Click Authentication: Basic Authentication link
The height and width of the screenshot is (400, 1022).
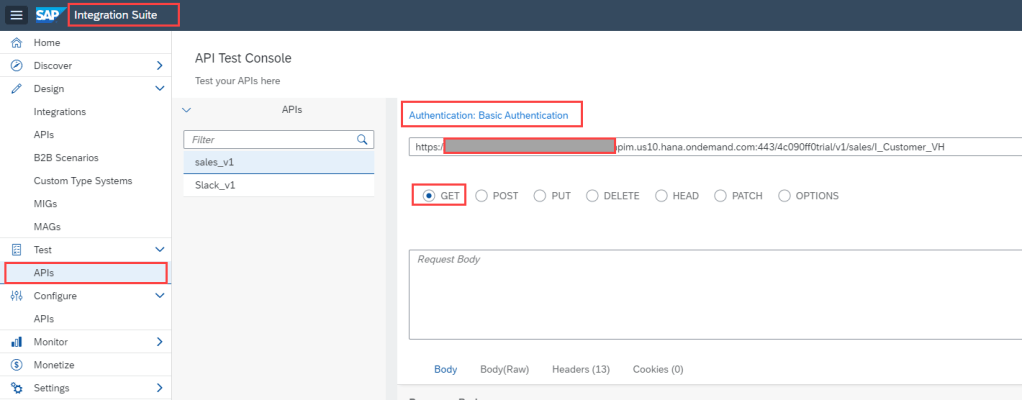489,116
